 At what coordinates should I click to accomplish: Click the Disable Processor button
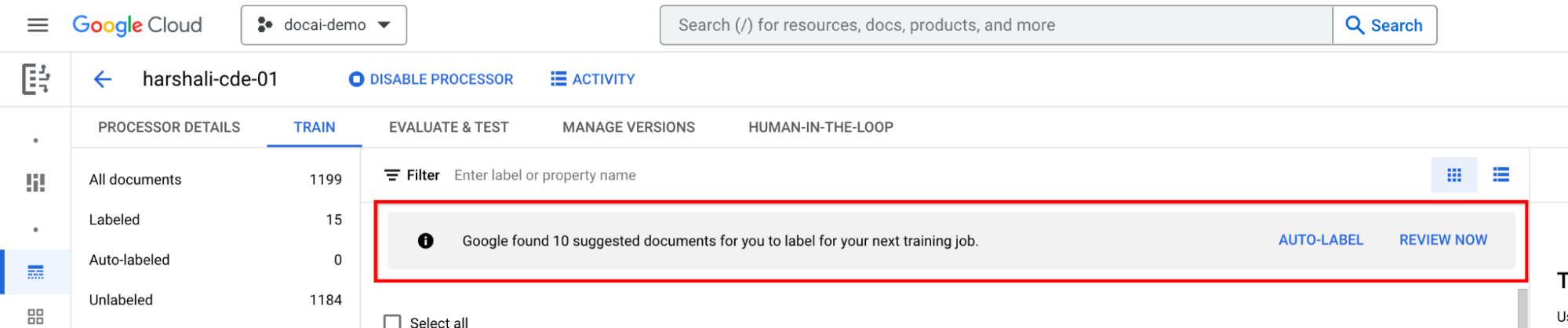click(x=431, y=79)
